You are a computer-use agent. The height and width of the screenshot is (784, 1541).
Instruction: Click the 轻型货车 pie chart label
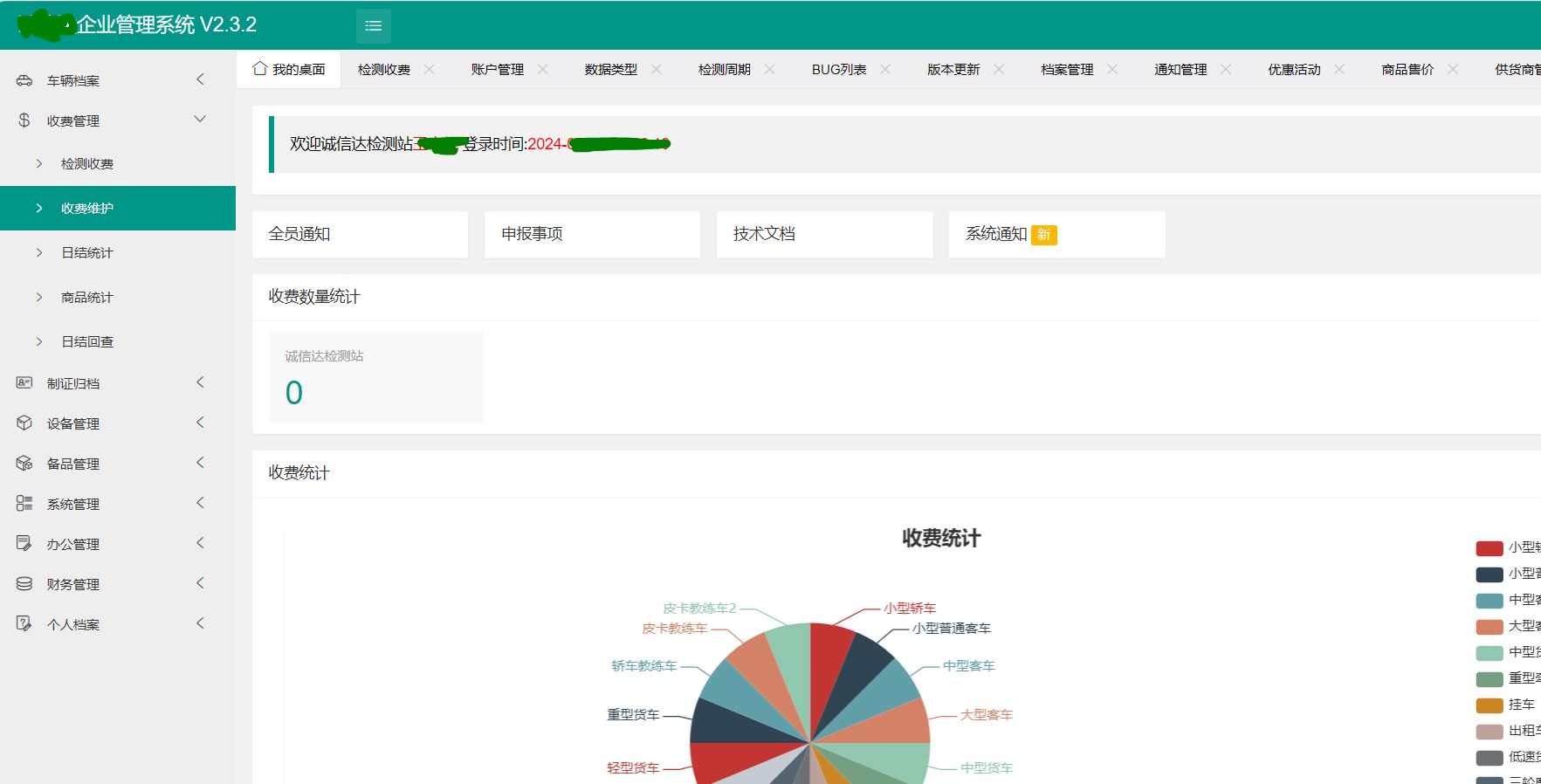pyautogui.click(x=633, y=767)
